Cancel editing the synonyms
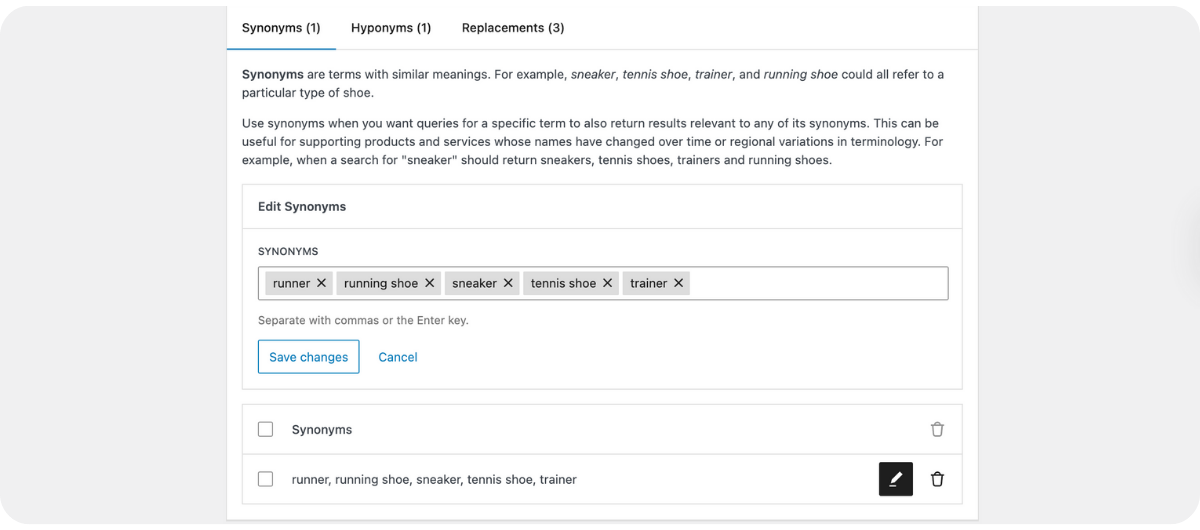The image size is (1200, 530). pyautogui.click(x=398, y=357)
